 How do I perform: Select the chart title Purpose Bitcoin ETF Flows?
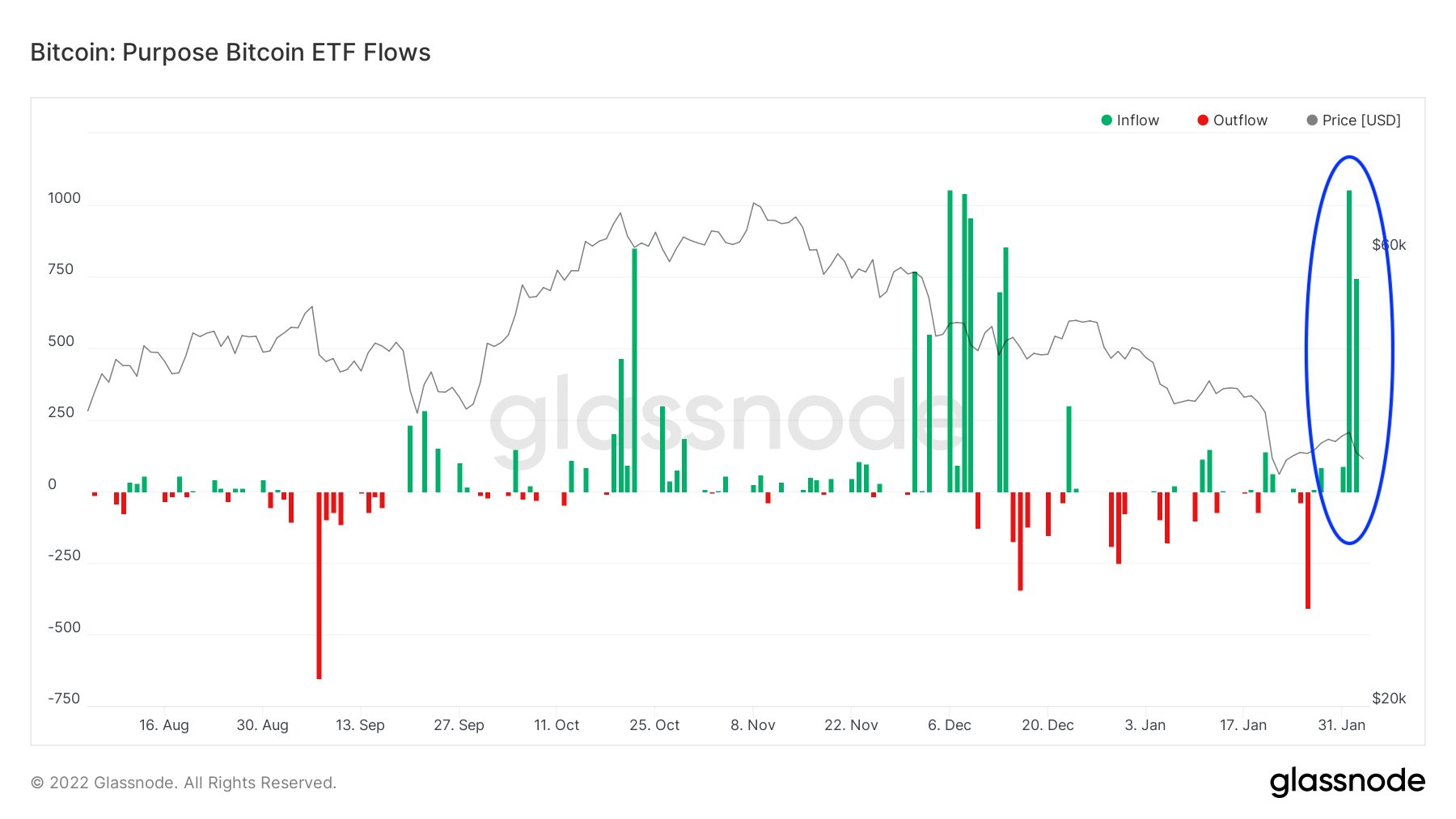point(231,53)
